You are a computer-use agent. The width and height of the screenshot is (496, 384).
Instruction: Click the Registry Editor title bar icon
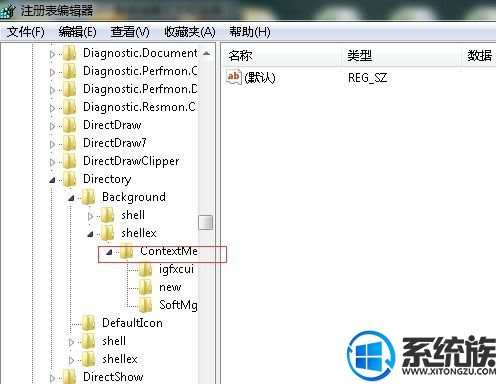pyautogui.click(x=7, y=11)
